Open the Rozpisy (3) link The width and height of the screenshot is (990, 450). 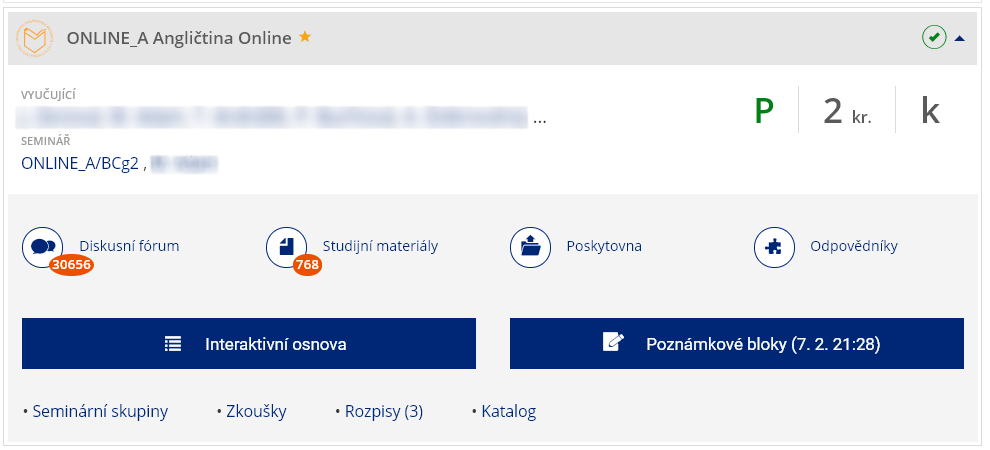tap(384, 411)
